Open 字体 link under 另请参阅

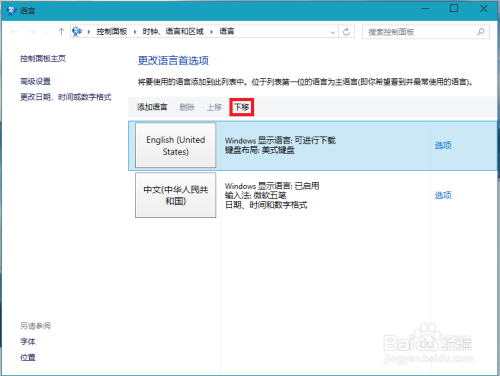28,341
